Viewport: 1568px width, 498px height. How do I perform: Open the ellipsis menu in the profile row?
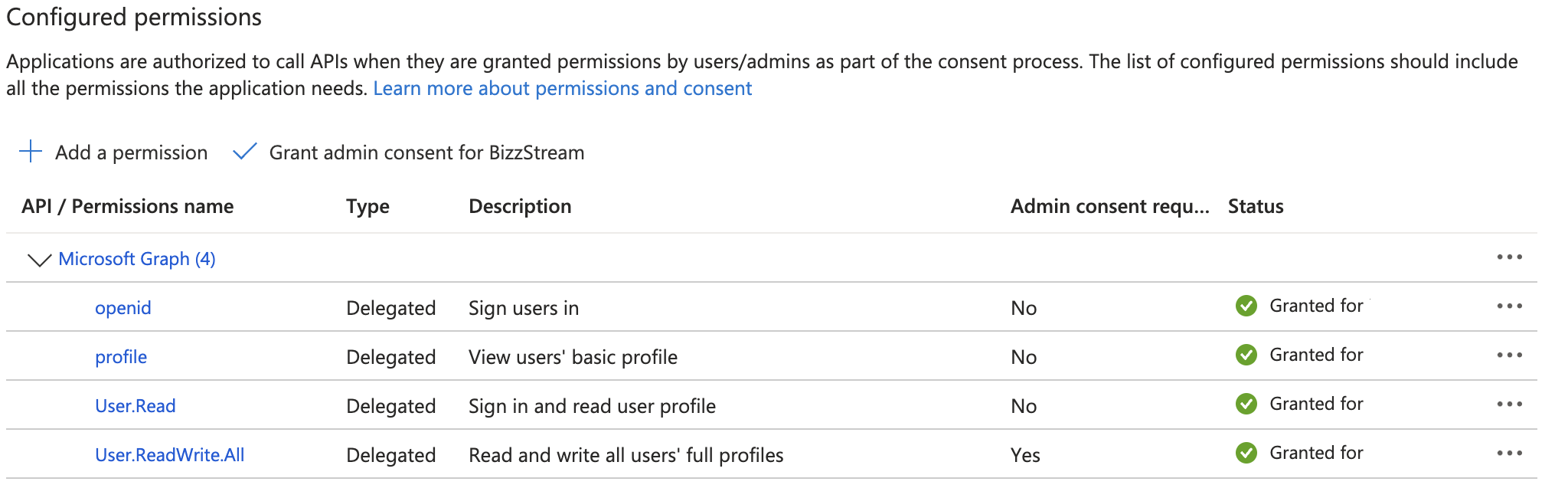click(1509, 355)
